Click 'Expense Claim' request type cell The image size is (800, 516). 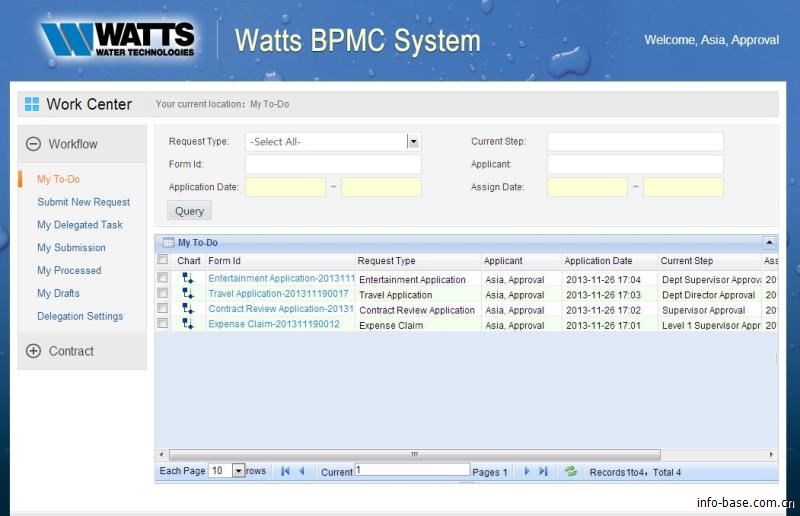pos(391,326)
